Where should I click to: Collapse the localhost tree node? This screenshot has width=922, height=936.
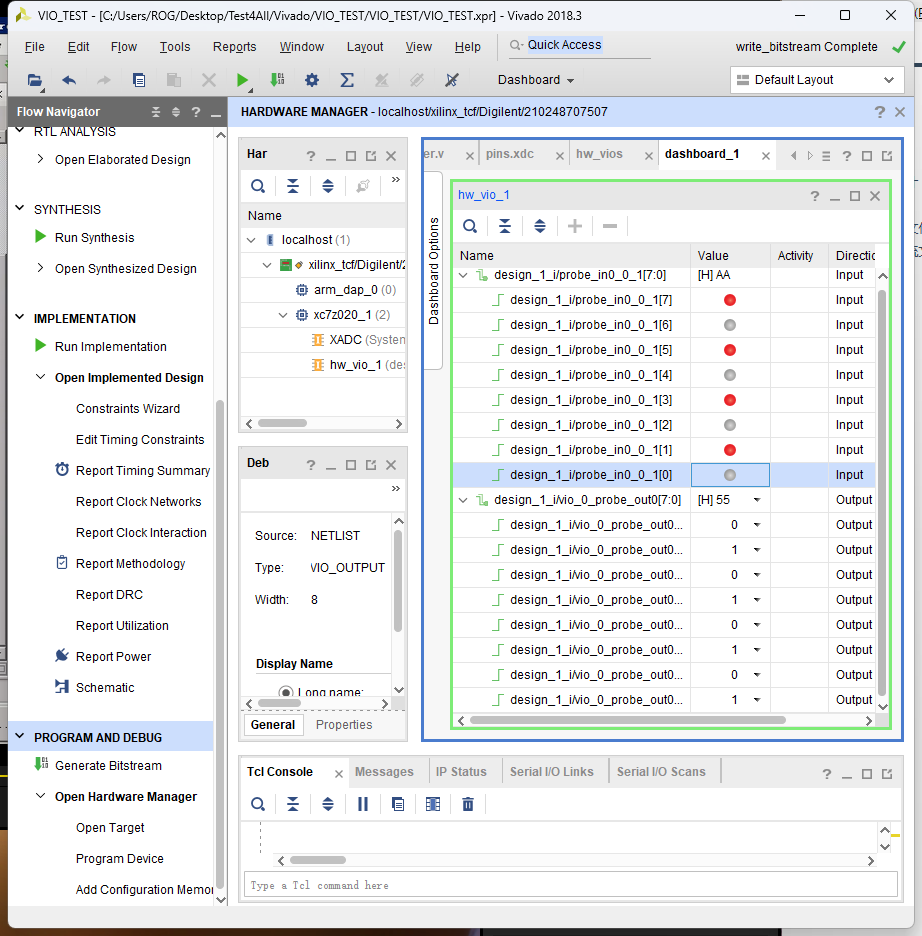click(x=251, y=240)
